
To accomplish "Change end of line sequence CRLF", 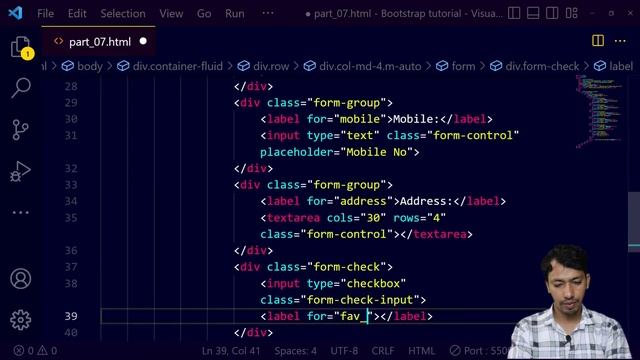I will [x=383, y=351].
